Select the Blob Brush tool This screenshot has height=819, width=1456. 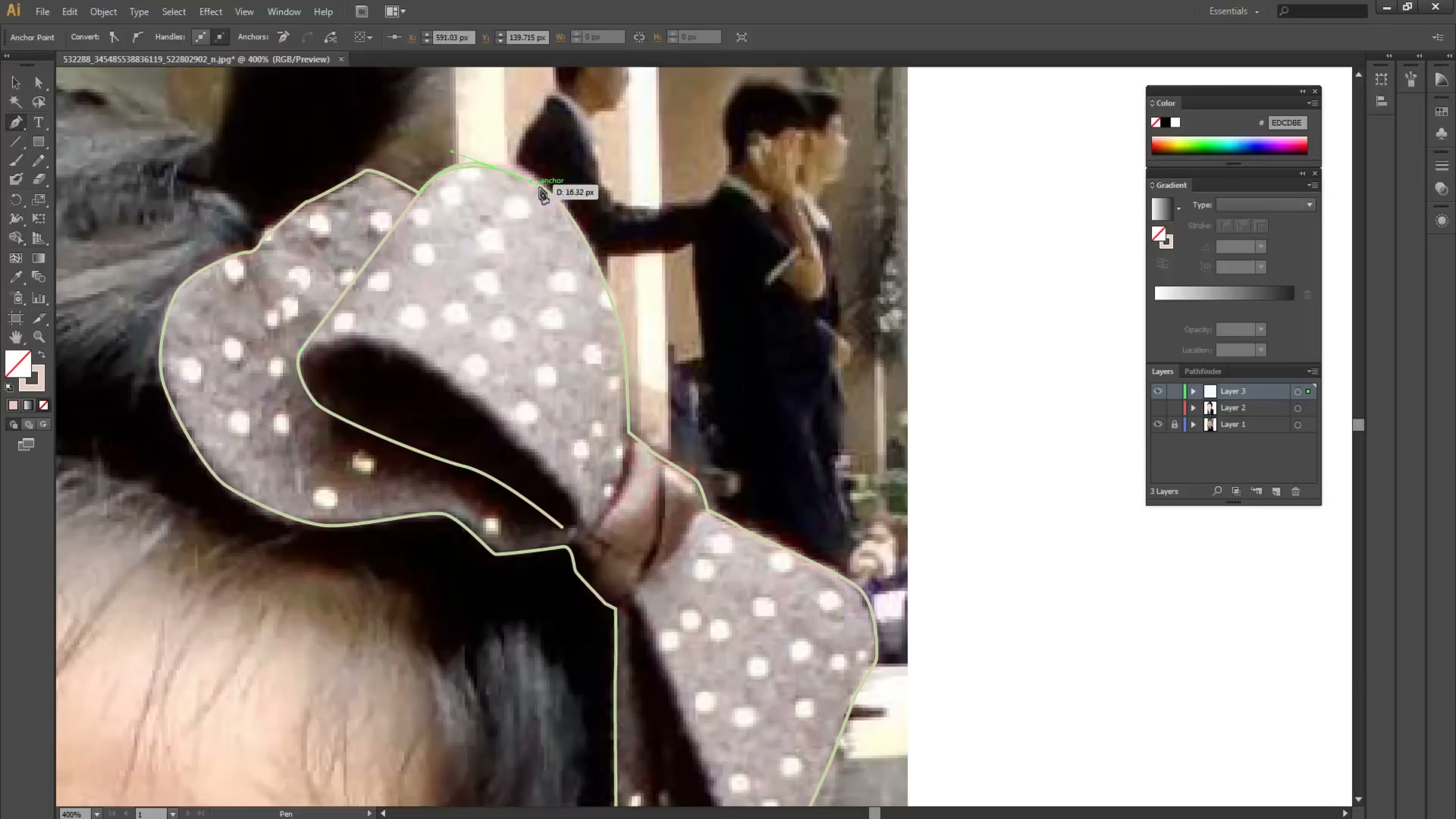tap(16, 180)
